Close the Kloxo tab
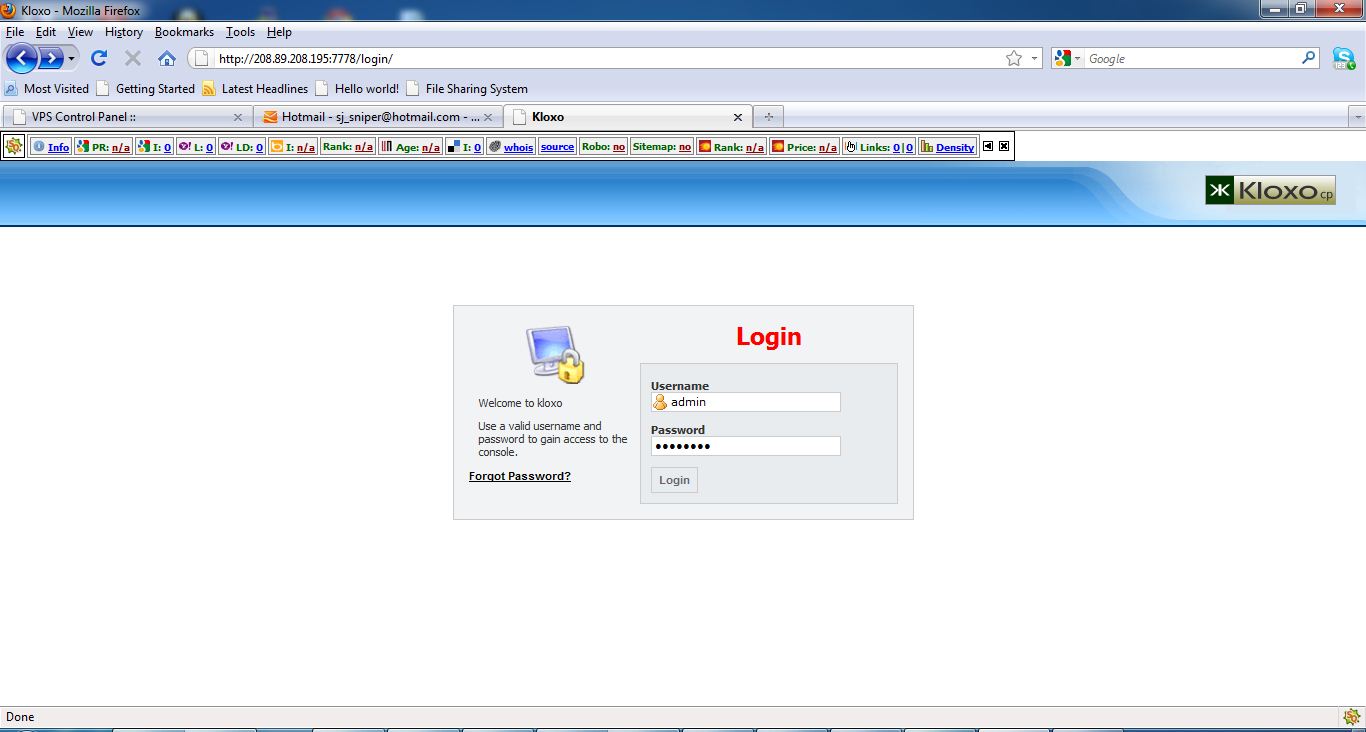 738,117
